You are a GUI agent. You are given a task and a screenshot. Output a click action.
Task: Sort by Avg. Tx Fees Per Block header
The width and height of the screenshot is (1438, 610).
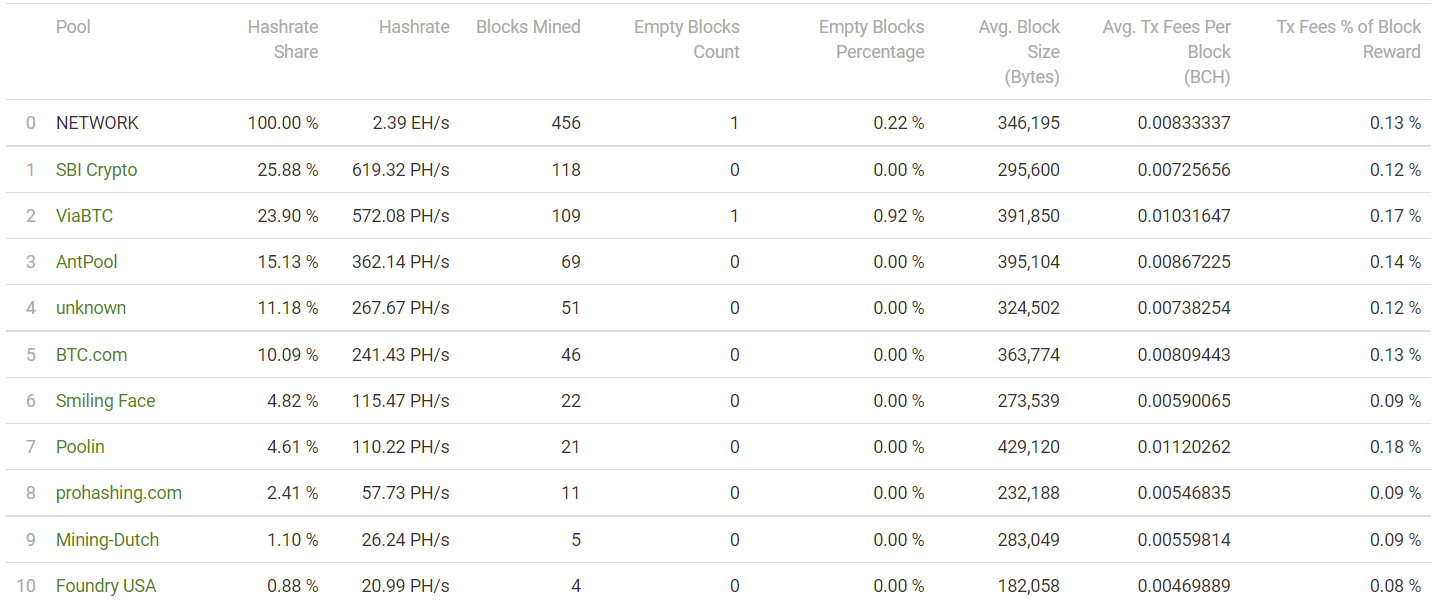(1167, 52)
